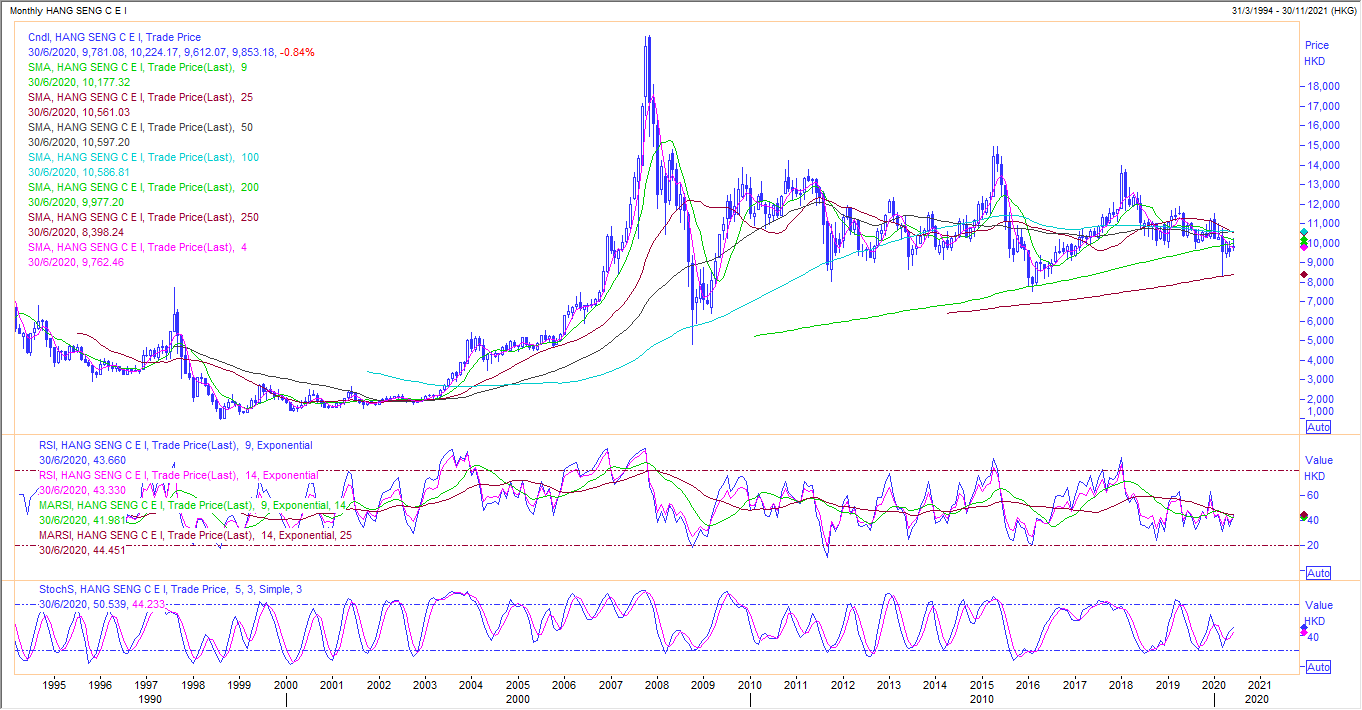Click the SMA 200 value 9,977.20
Image resolution: width=1362 pixels, height=710 pixels.
point(104,202)
